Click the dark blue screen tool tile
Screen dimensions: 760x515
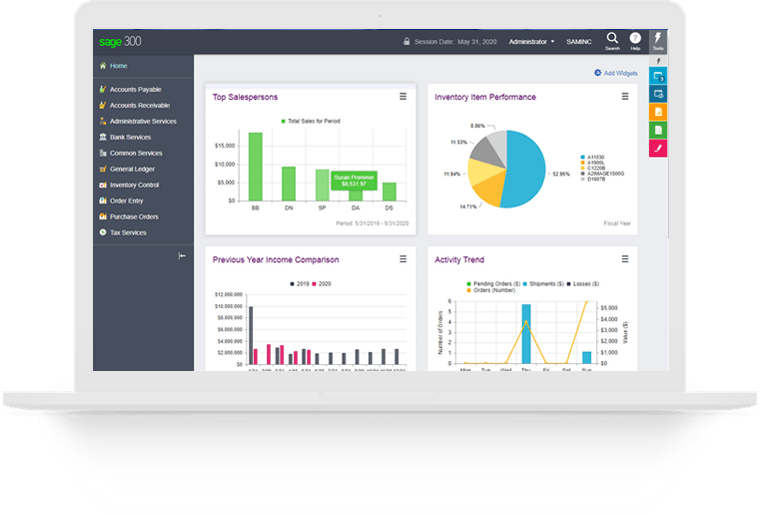point(658,94)
